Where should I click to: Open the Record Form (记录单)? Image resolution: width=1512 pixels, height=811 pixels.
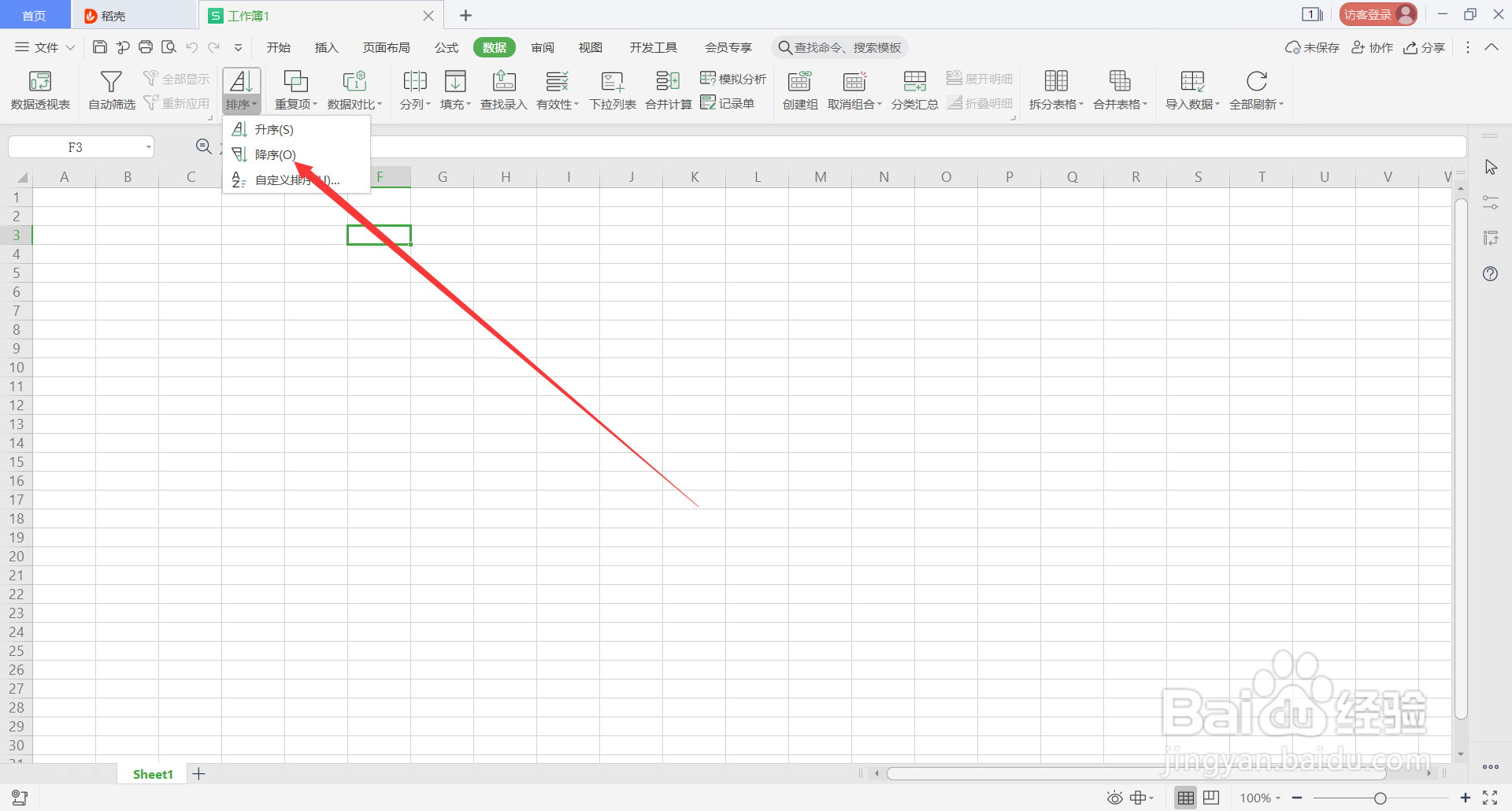728,103
